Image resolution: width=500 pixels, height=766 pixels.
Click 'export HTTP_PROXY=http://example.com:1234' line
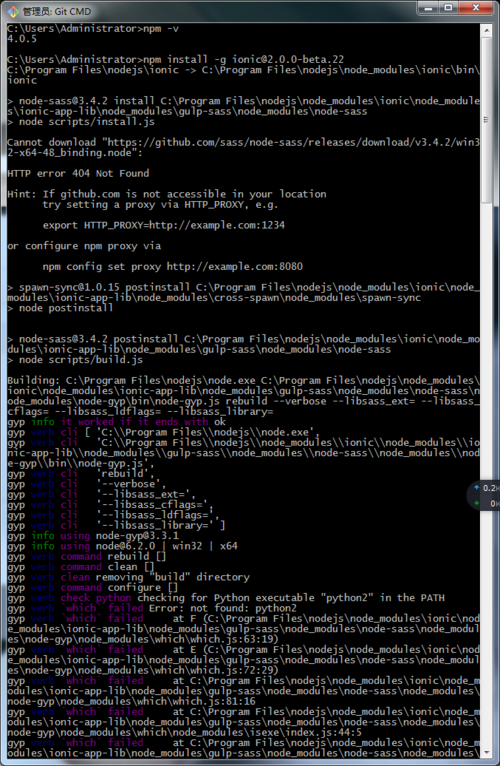tap(164, 225)
